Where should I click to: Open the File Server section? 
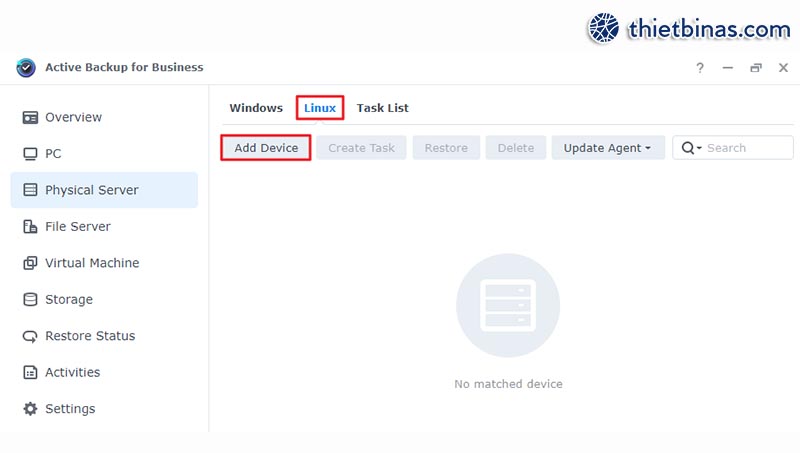(104, 226)
